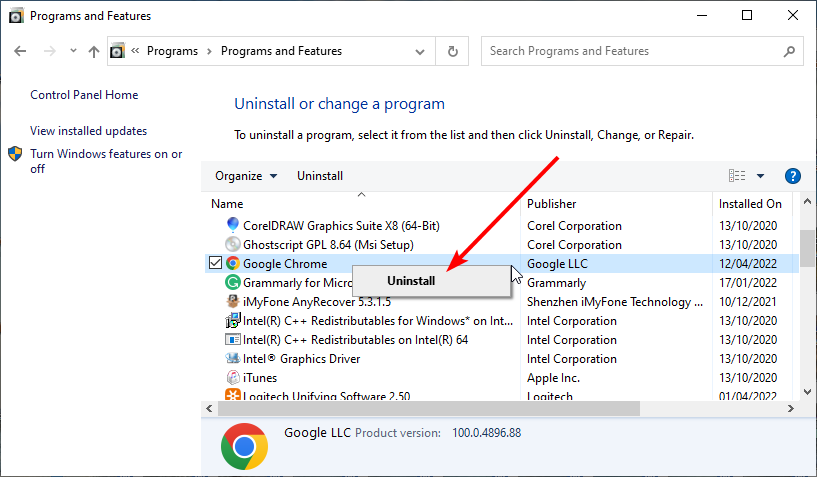Maximize the Programs and Features window

click(747, 15)
